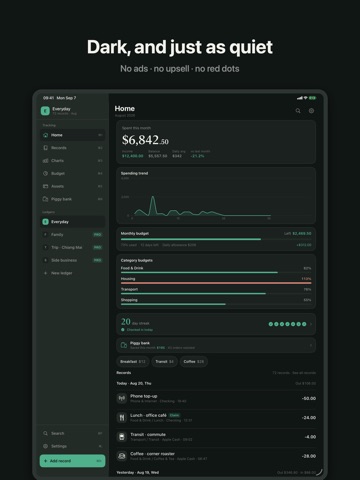
Task: Click the Transport budget bar
Action: tap(216, 294)
